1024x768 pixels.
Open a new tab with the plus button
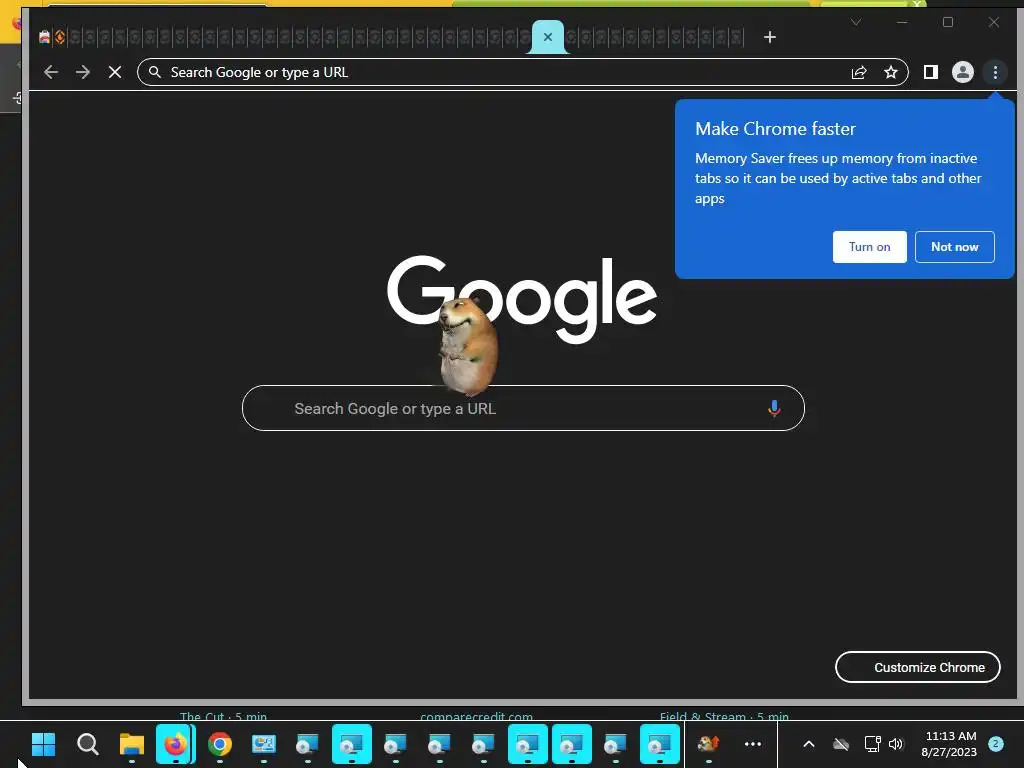(770, 37)
